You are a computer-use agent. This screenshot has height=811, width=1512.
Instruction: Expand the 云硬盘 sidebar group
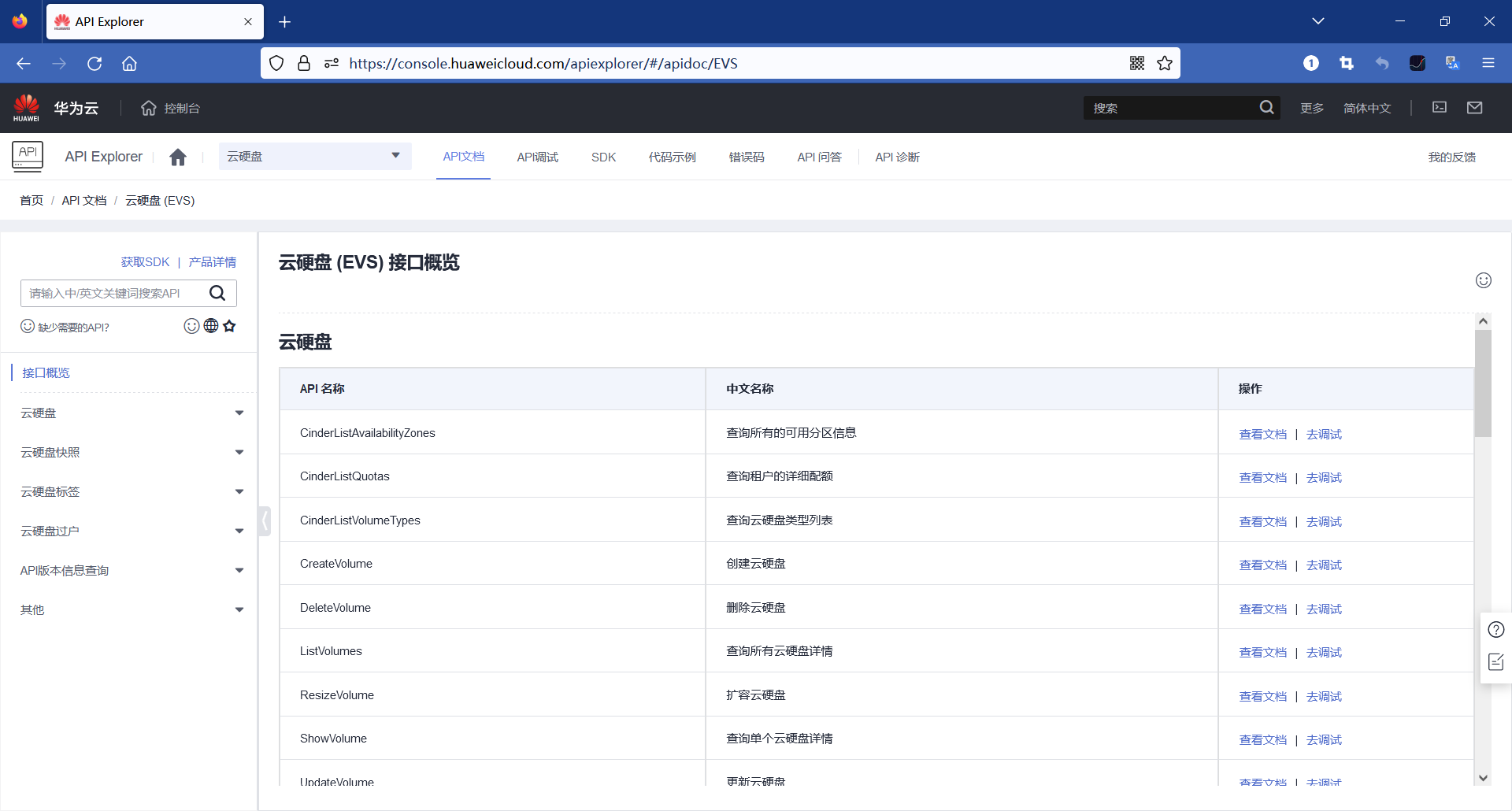[x=132, y=413]
